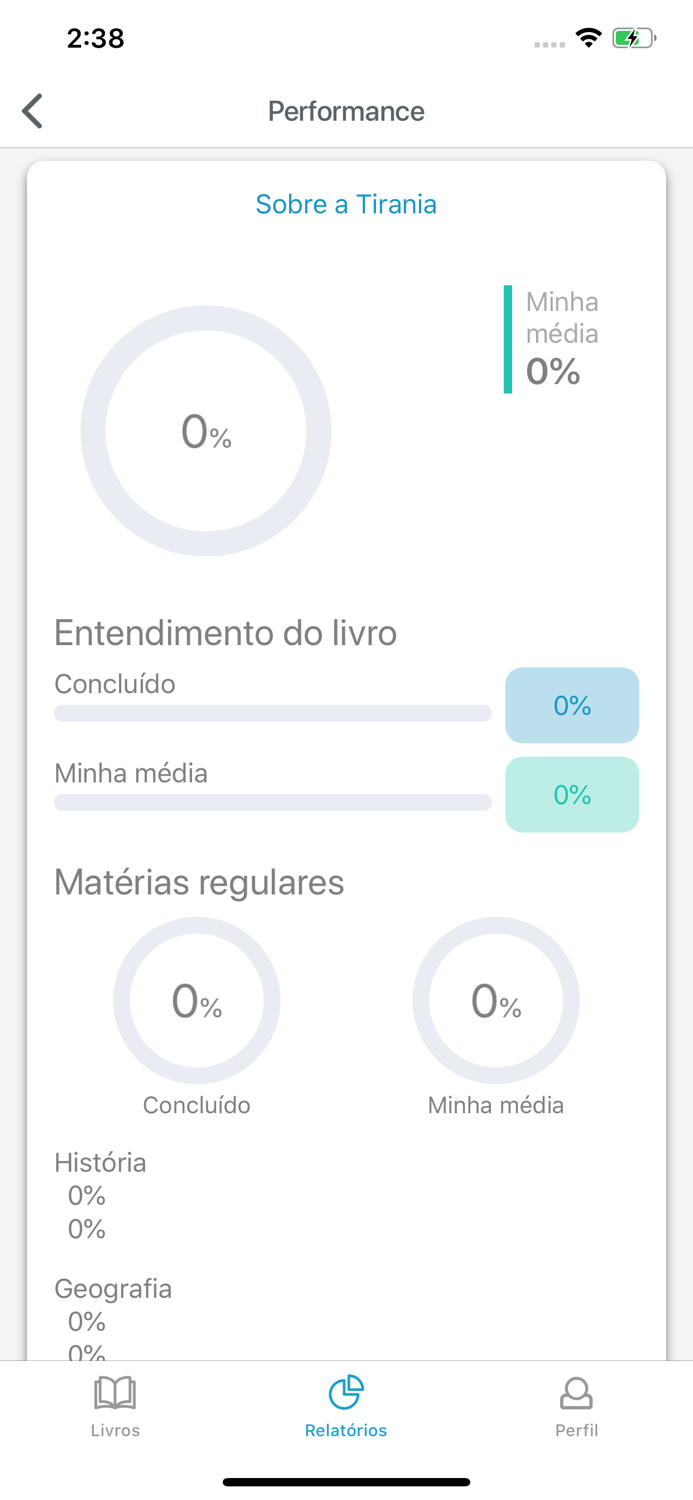Screen dimensions: 693x1500
Task: Tap the cellular signal dots indicator
Action: pyautogui.click(x=549, y=44)
